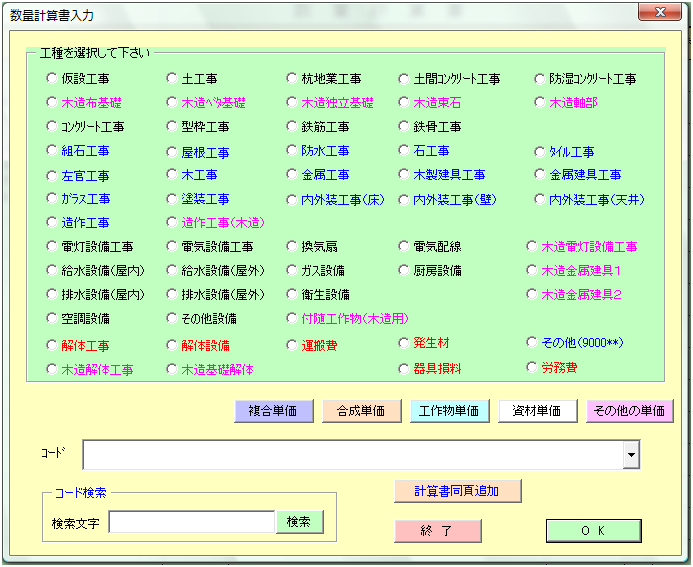The image size is (693, 567).
Task: Select 木造布基礎 work type
Action: pos(52,102)
